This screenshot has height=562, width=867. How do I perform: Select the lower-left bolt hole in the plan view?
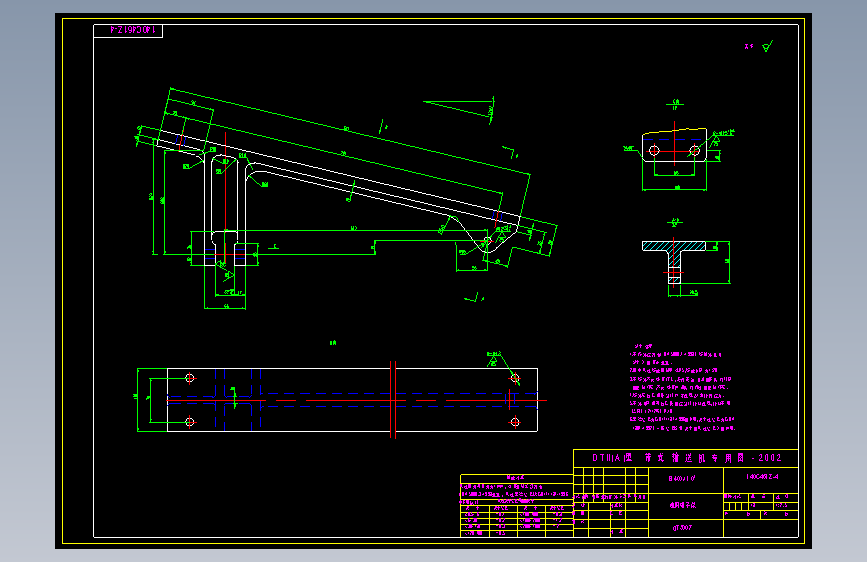coord(190,422)
